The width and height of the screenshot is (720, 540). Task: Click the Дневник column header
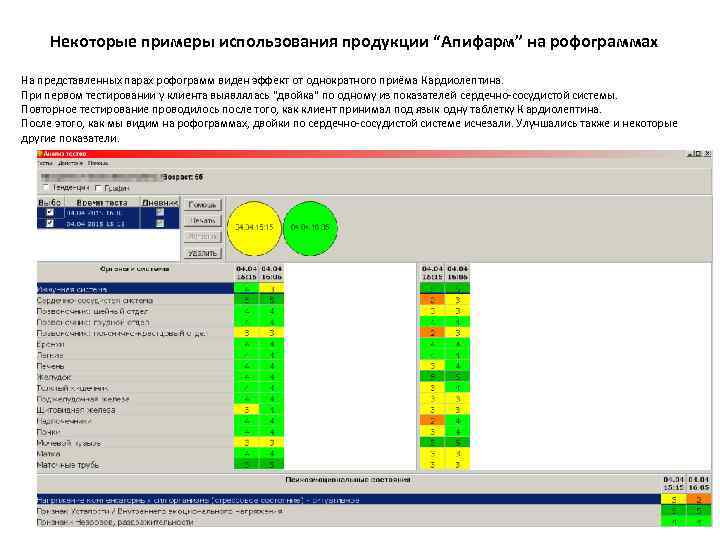[x=159, y=202]
